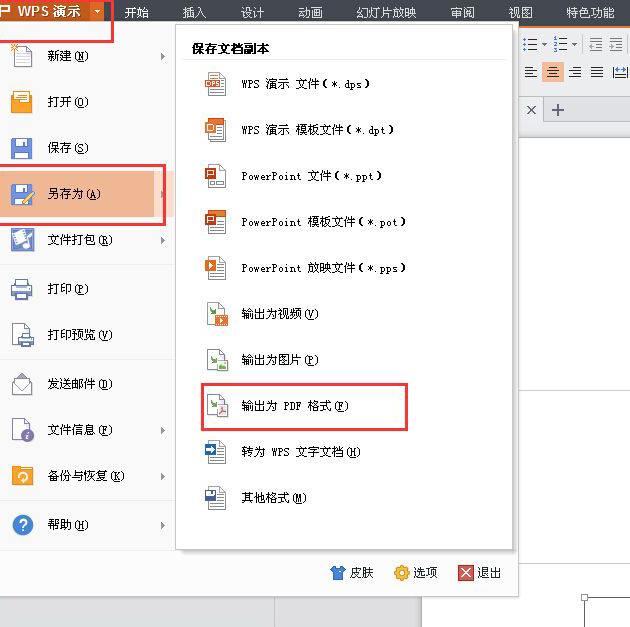The height and width of the screenshot is (627, 630).
Task: Toggle align left paragraph button
Action: [531, 72]
